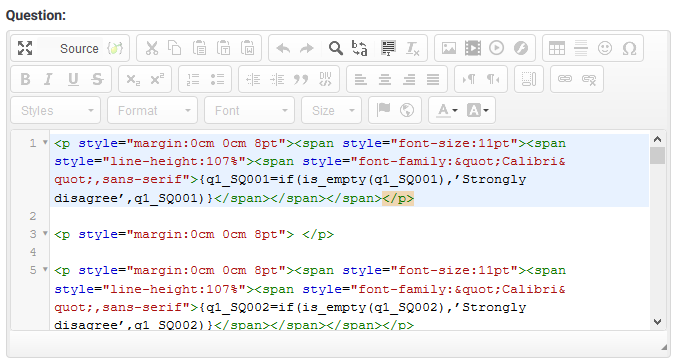
Task: Click the LimeSurvey replacement fields icon
Action: coord(115,48)
